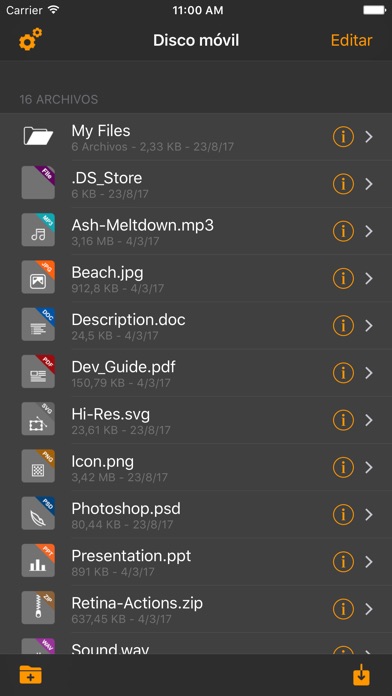Viewport: 392px width, 696px height.
Task: Tap the Beach.jpg file icon thumbnail
Action: 38,277
